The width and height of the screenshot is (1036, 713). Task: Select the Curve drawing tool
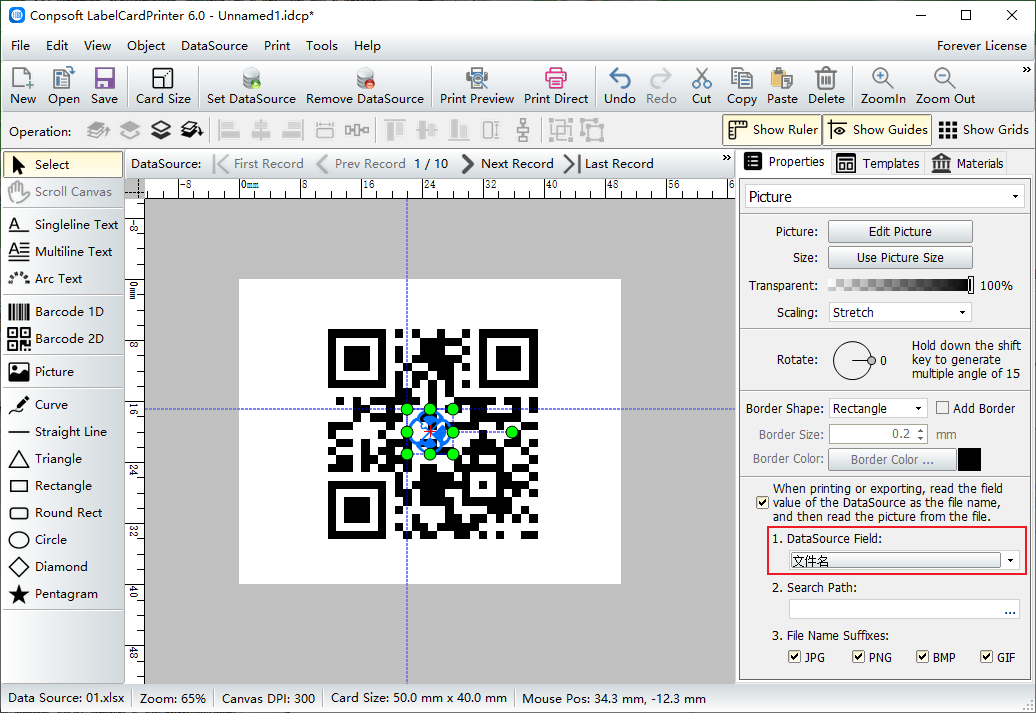[63, 404]
